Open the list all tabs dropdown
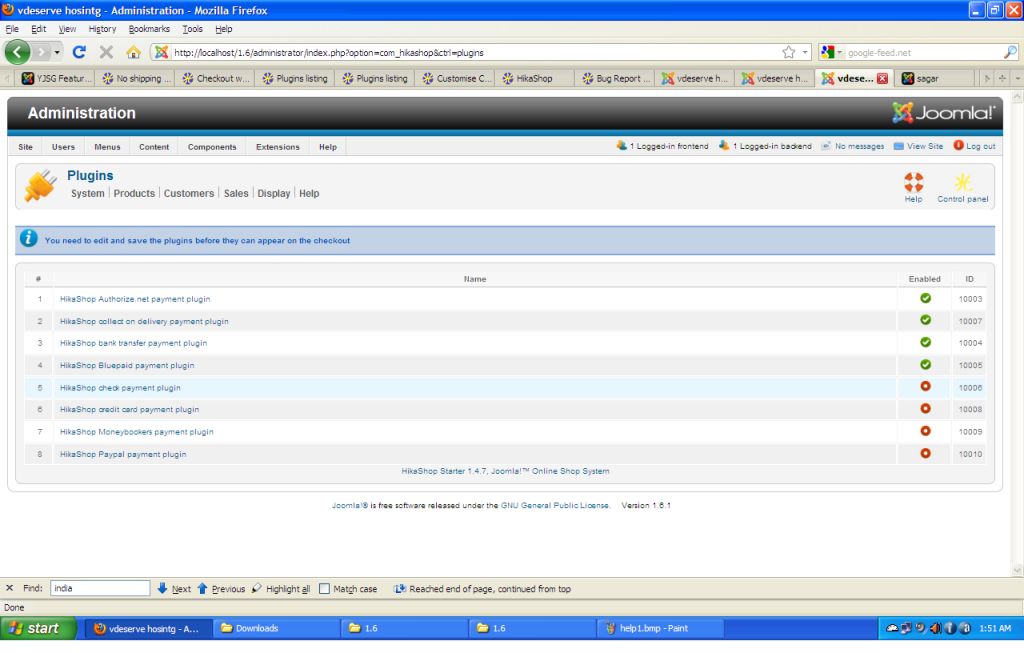The height and width of the screenshot is (653, 1024). (1017, 78)
